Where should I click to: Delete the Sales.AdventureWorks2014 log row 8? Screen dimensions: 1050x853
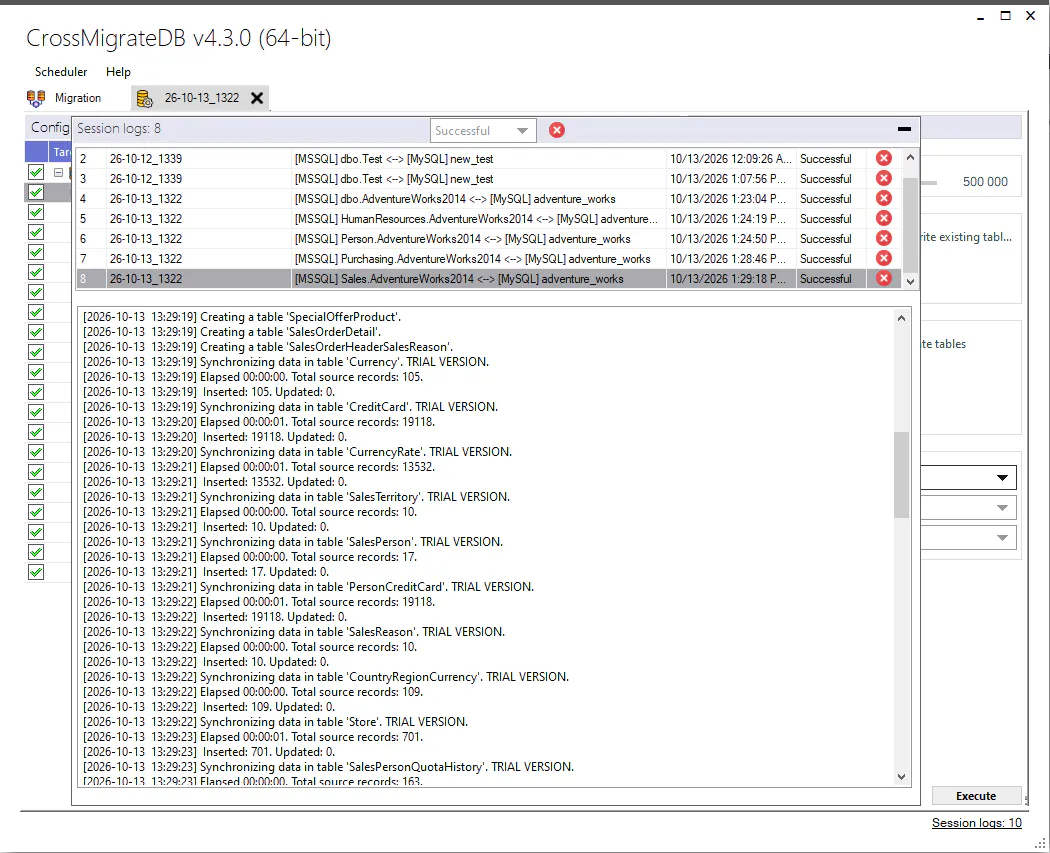click(883, 279)
